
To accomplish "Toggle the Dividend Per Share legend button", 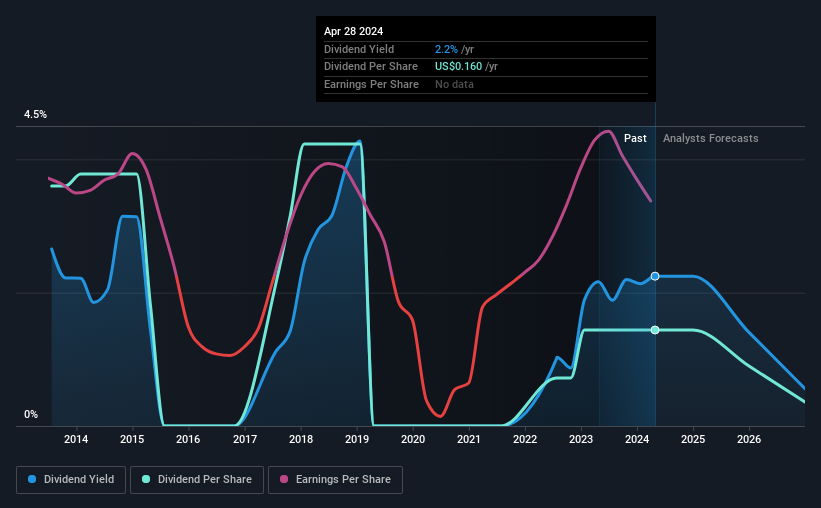I will [x=197, y=480].
